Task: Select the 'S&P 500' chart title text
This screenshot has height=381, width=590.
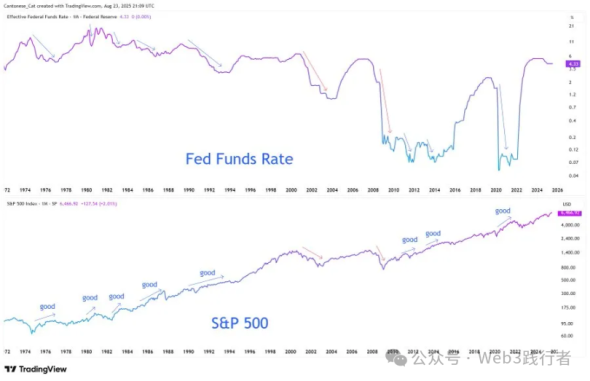Action: pyautogui.click(x=240, y=323)
